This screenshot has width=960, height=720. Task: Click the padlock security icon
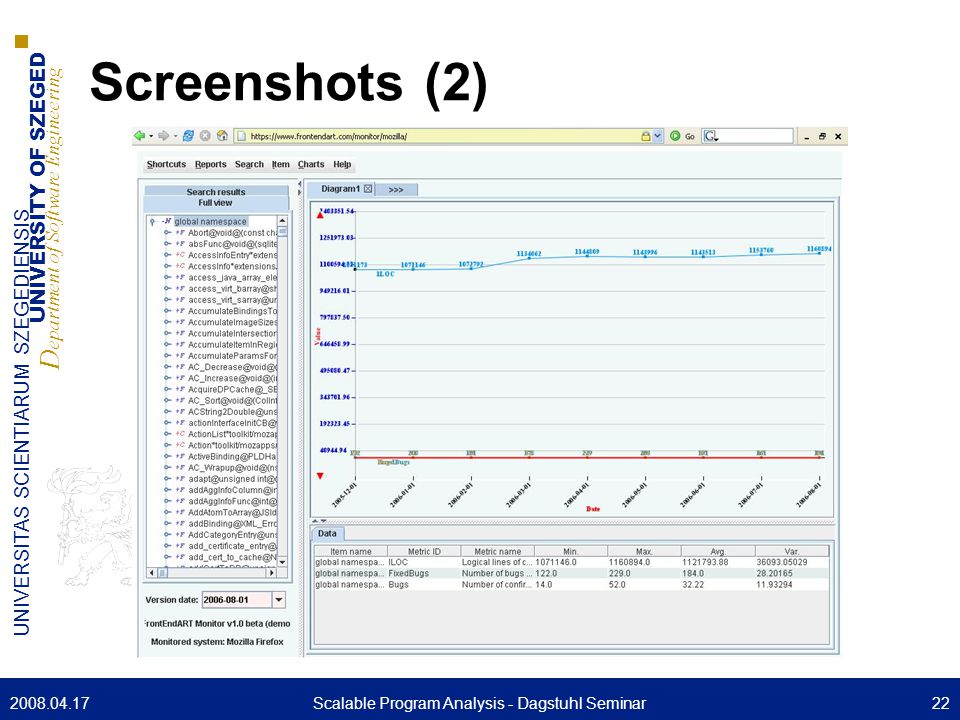click(x=645, y=136)
